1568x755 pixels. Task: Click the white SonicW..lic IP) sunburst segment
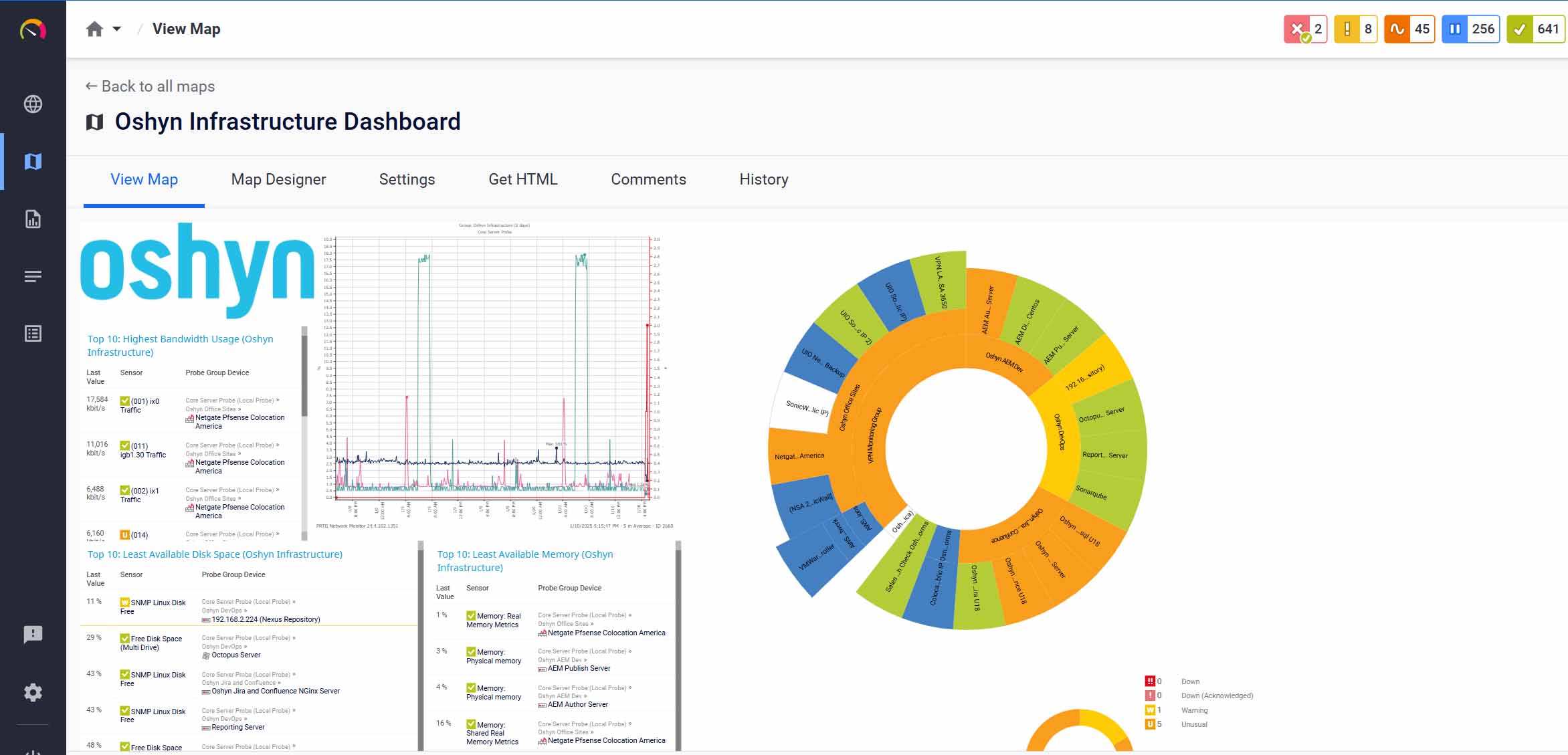(x=805, y=405)
